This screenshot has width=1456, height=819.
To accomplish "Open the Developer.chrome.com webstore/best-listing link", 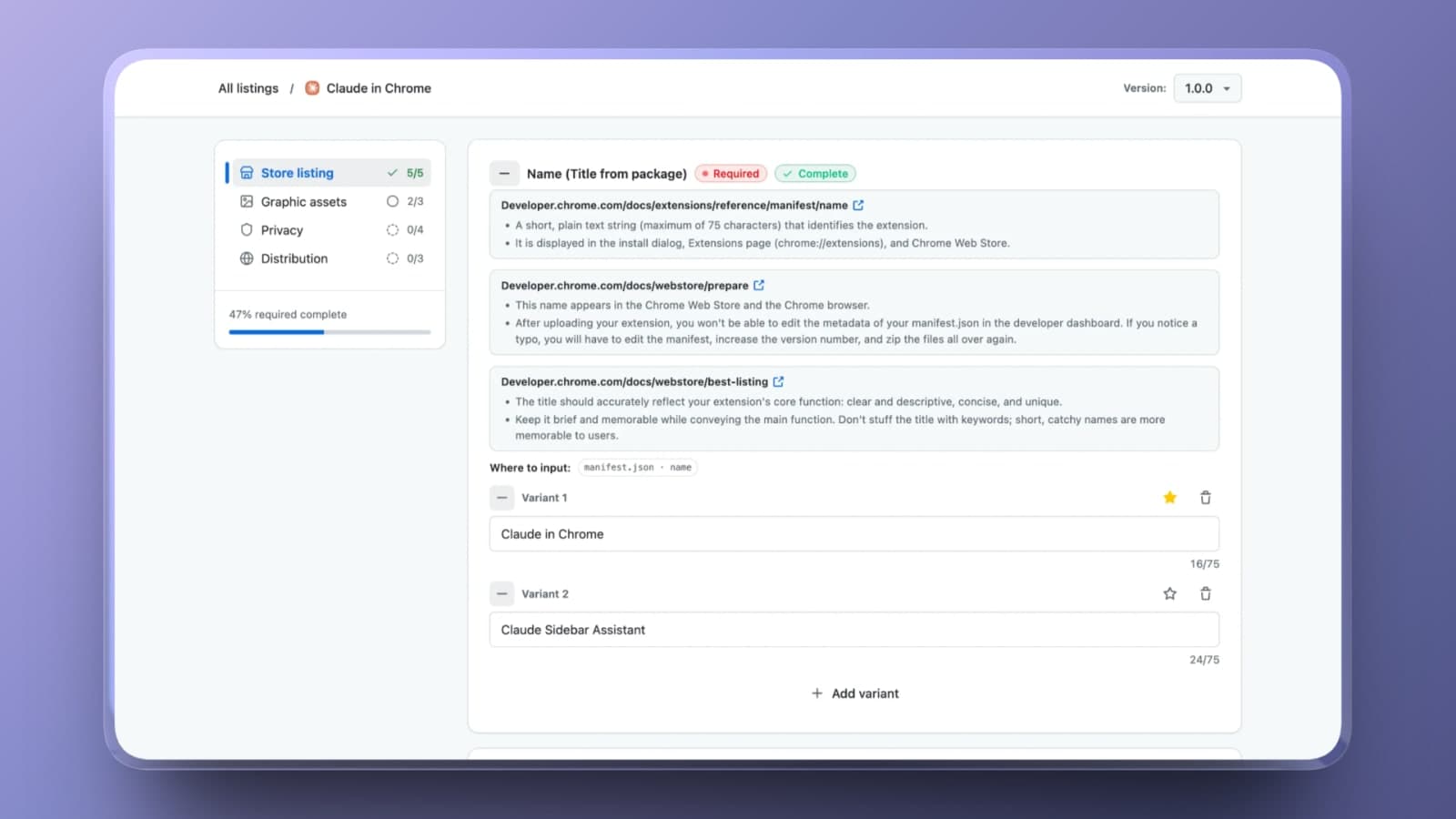I will [x=634, y=382].
